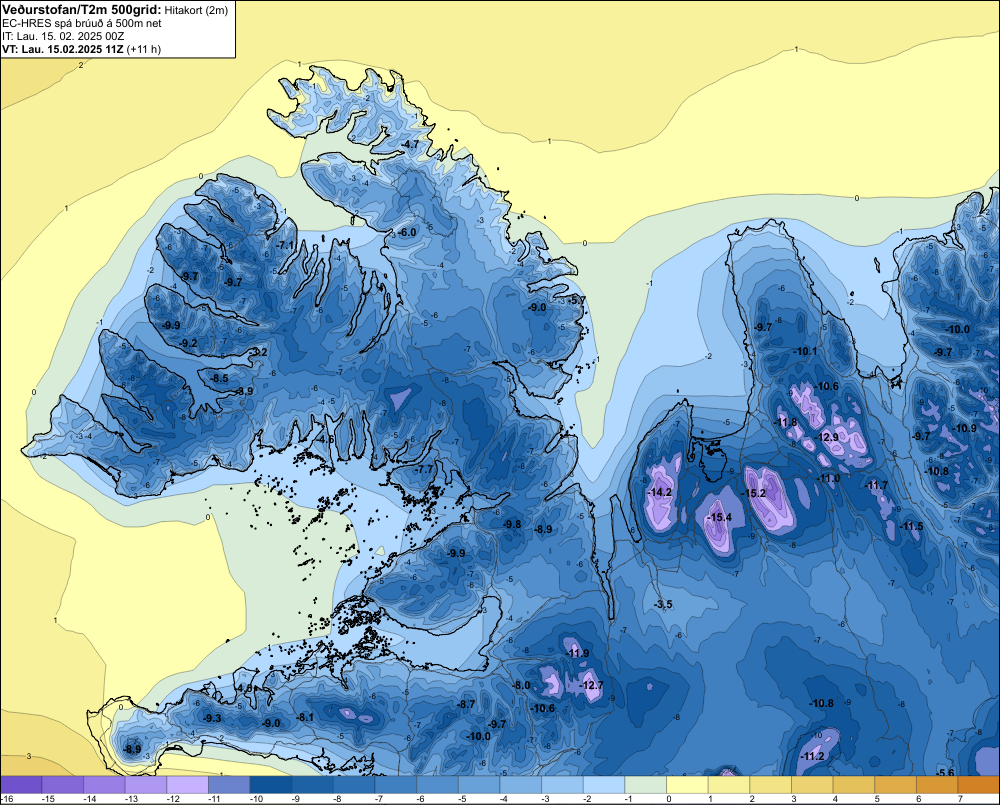Click the 'Hitakort (2m)' label
The height and width of the screenshot is (805, 1000).
point(195,10)
